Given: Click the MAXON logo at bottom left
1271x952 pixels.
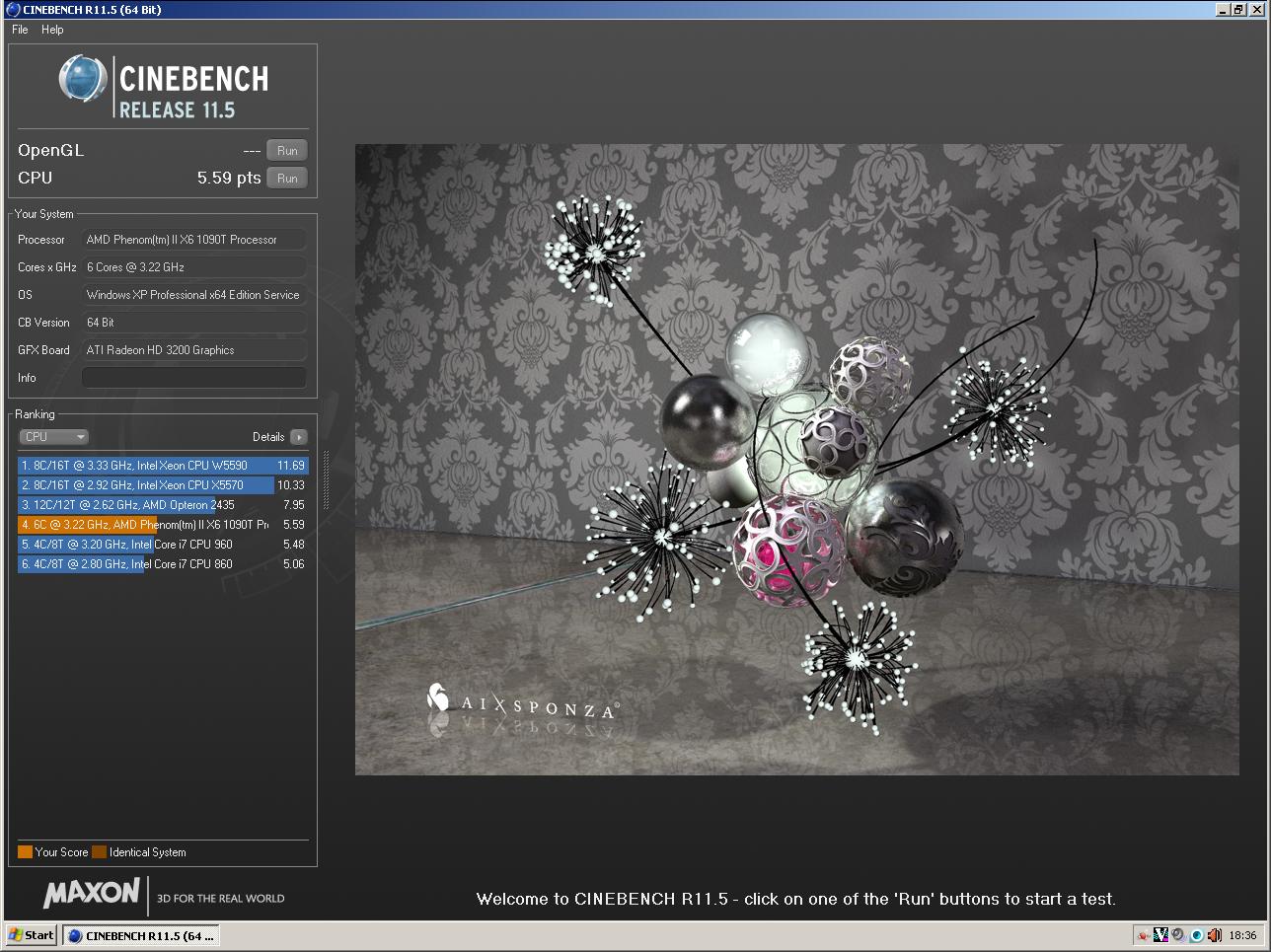Looking at the screenshot, I should pyautogui.click(x=92, y=893).
